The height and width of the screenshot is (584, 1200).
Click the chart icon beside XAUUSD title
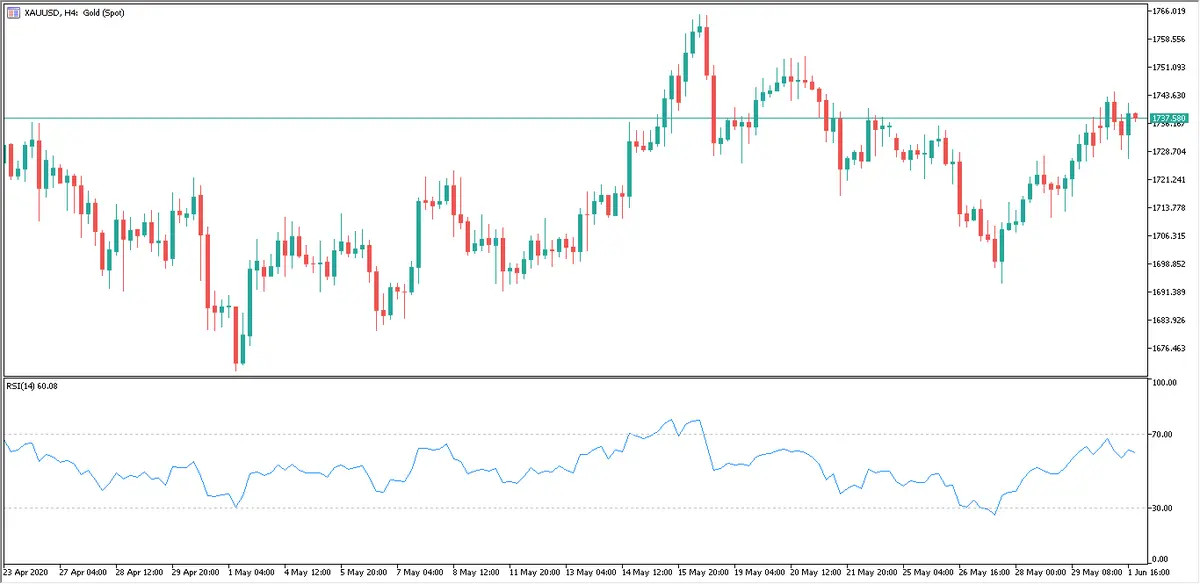click(12, 13)
